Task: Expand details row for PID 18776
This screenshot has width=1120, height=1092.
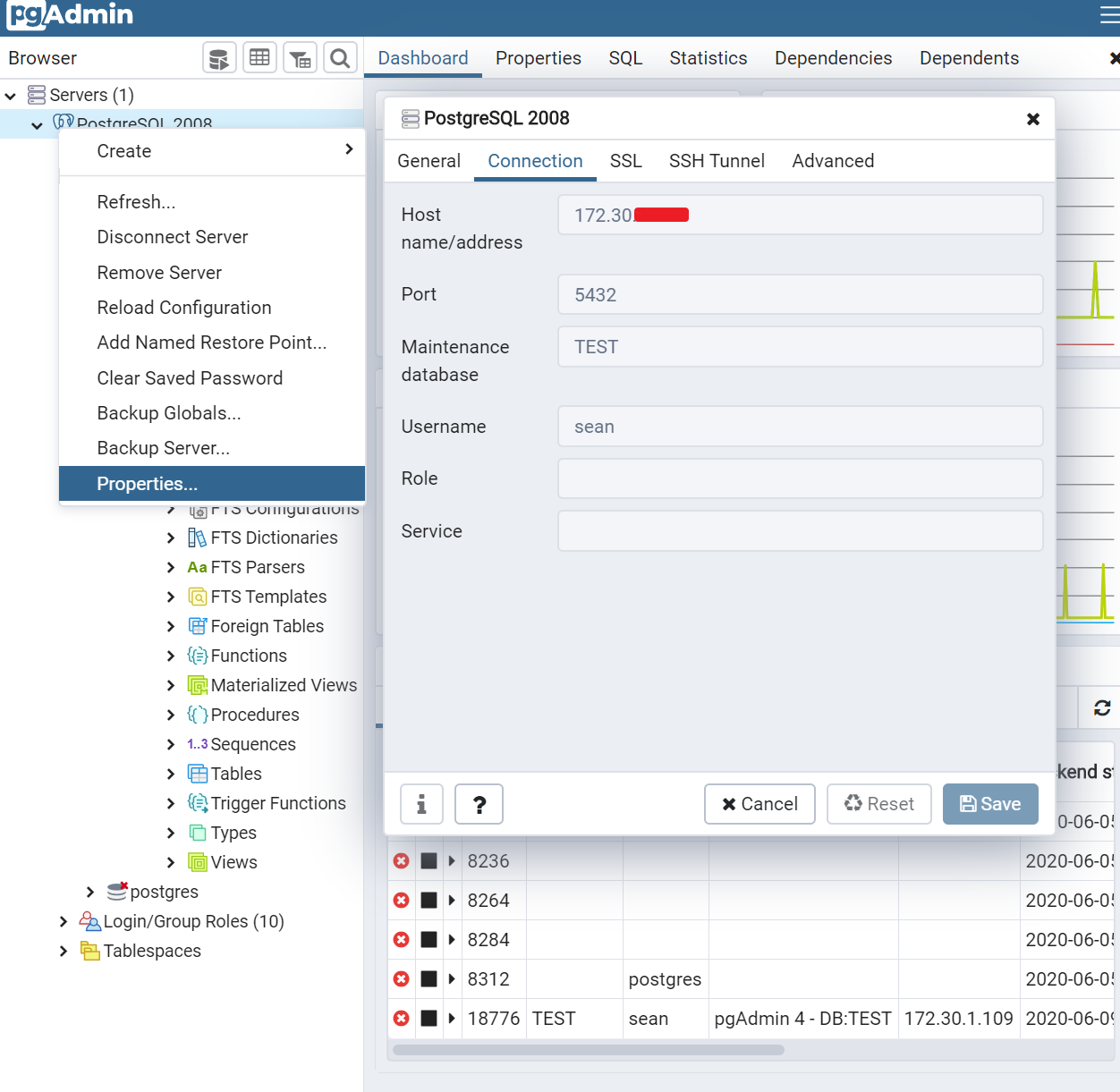Action: click(x=452, y=1019)
